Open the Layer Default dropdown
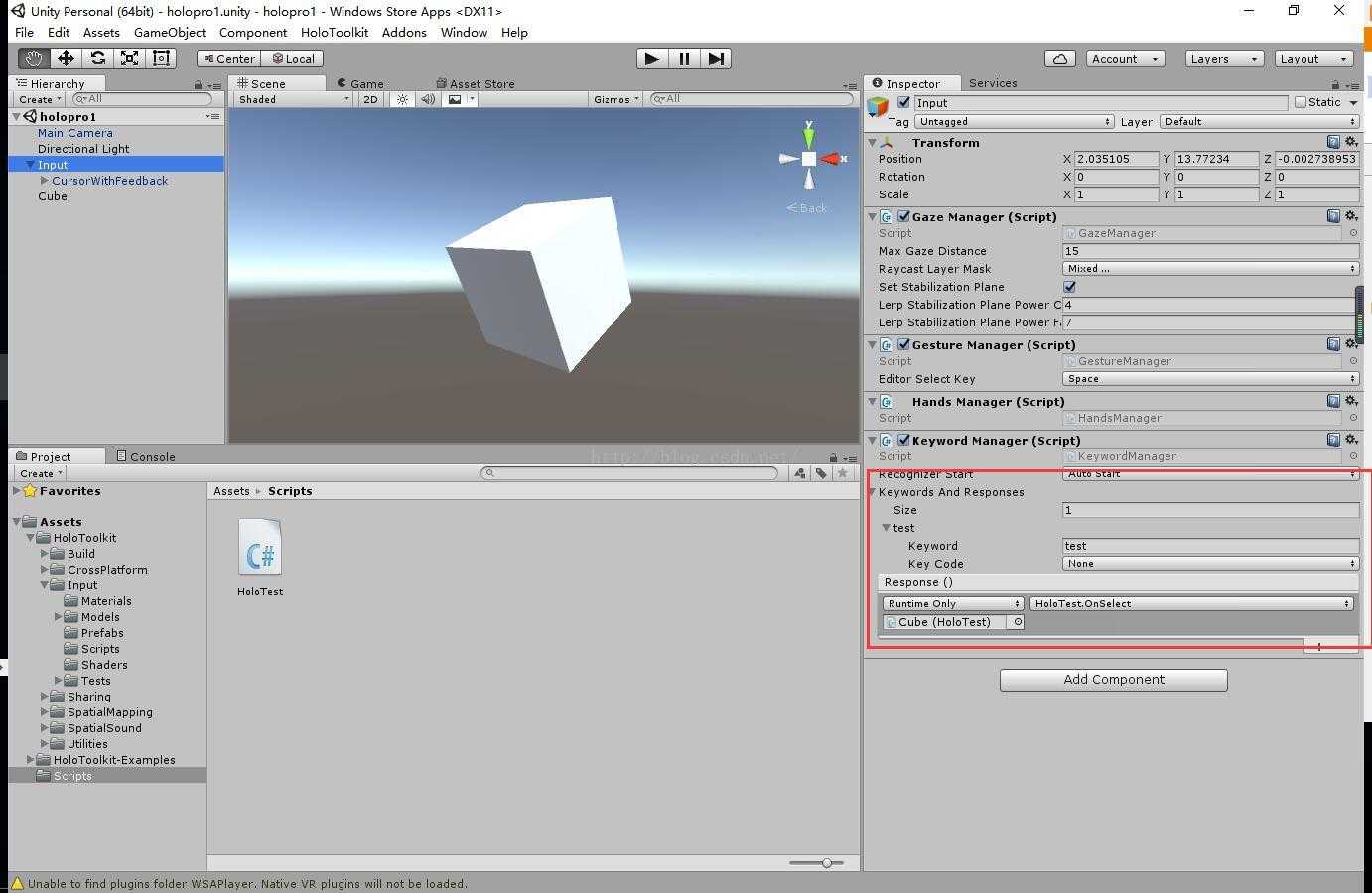The image size is (1372, 893). [x=1259, y=122]
